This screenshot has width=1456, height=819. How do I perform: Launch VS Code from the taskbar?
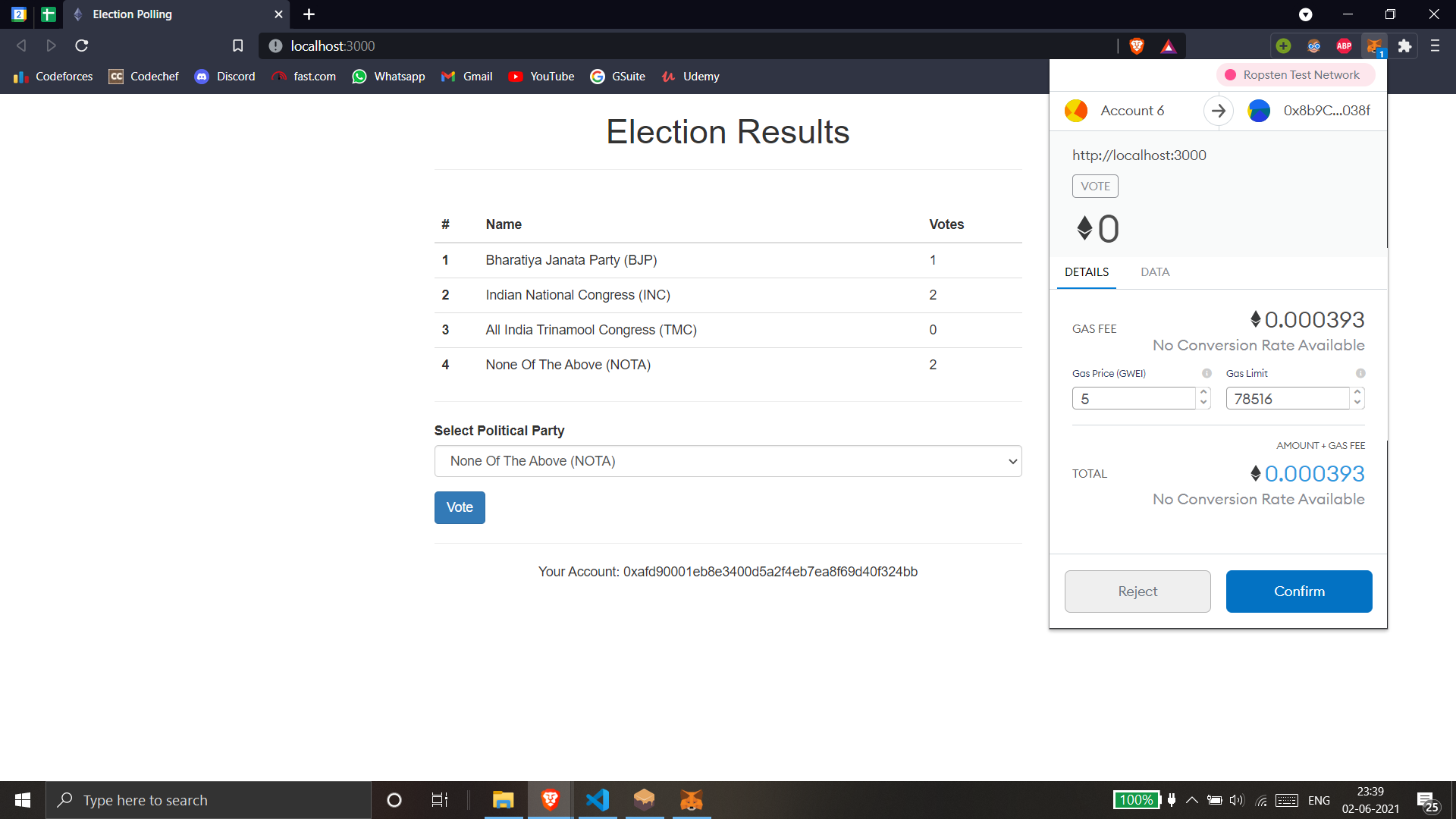pos(598,799)
